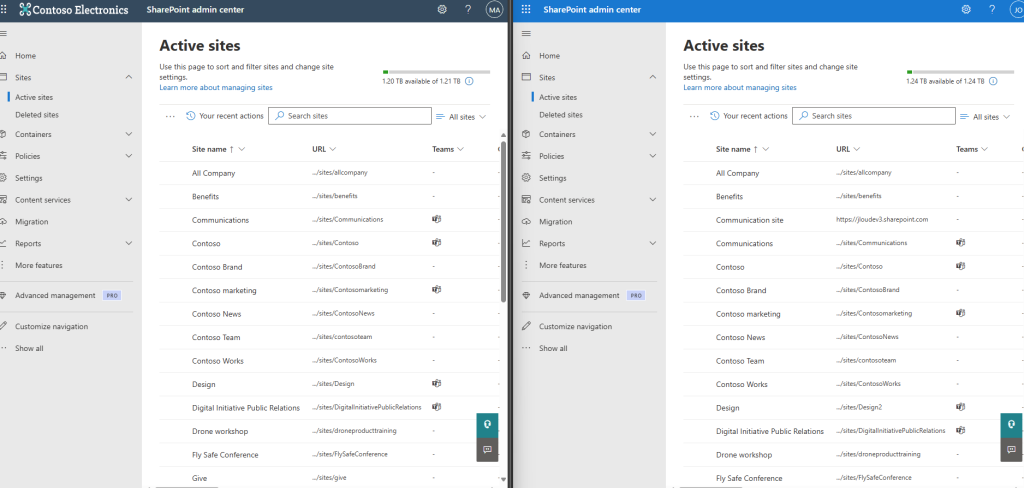Open more options ellipsis in left window toolbar
Screen dimensions: 1024x488
pyautogui.click(x=170, y=116)
